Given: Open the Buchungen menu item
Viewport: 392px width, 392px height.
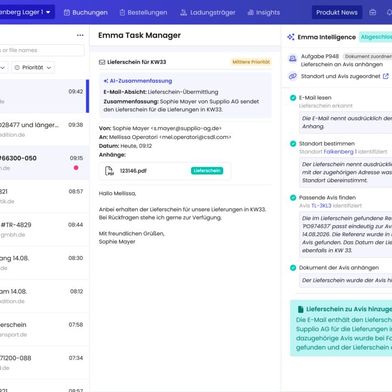Looking at the screenshot, I should click(x=86, y=12).
